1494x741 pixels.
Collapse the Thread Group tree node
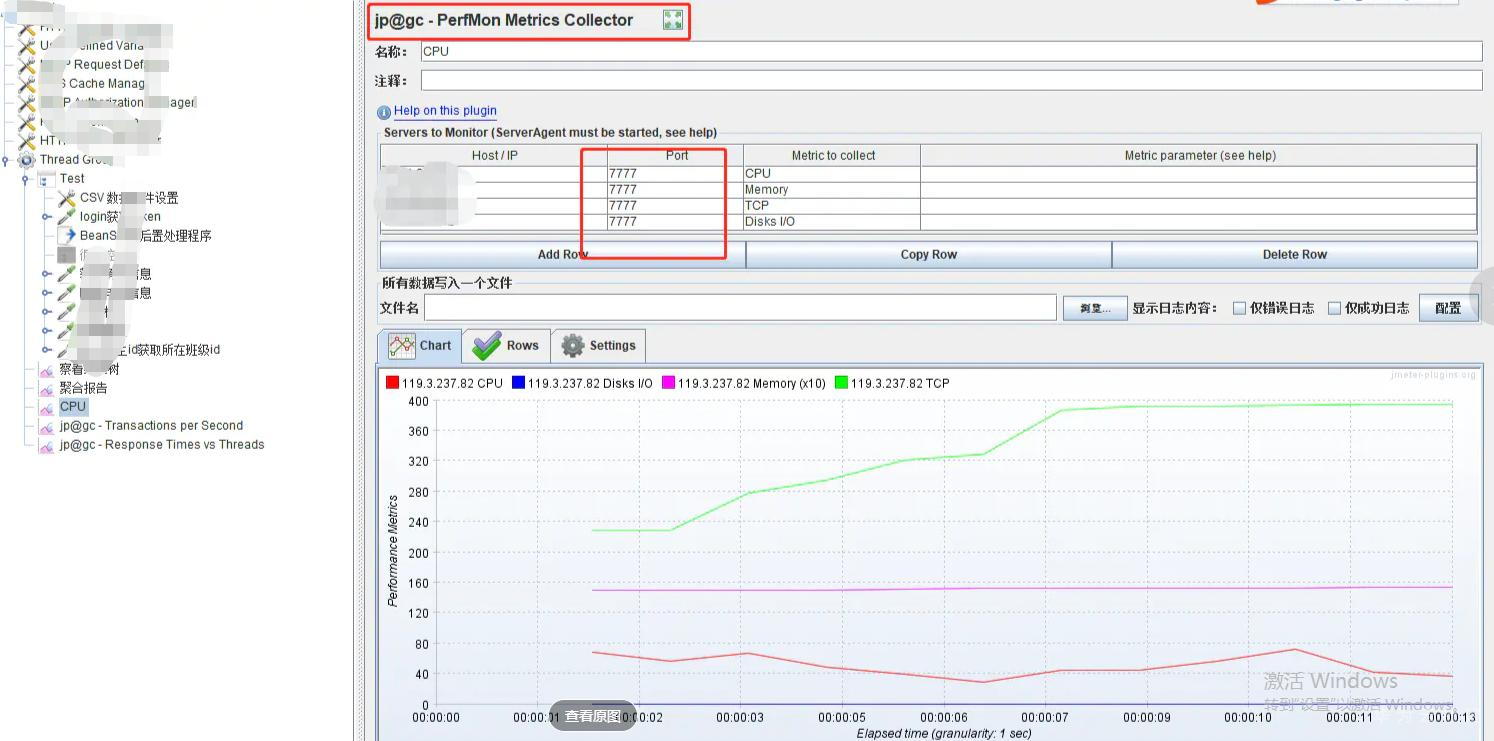click(6, 160)
